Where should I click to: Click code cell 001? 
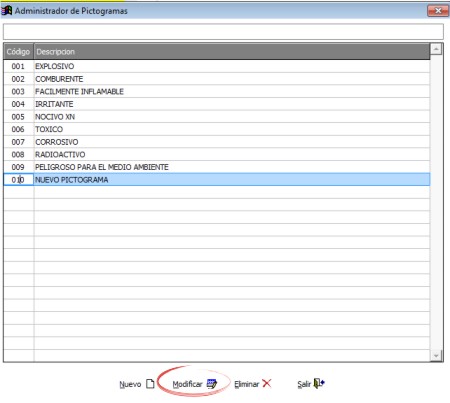coord(18,66)
